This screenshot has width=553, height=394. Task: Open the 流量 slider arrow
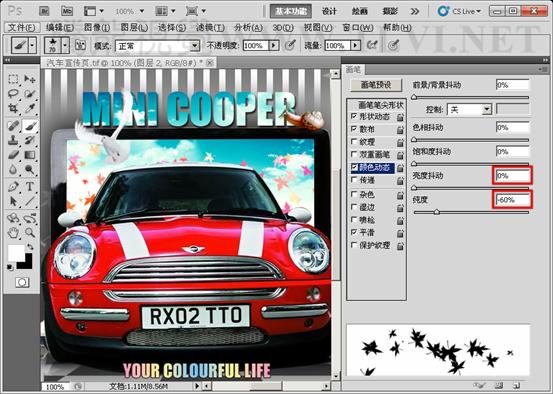(x=356, y=46)
